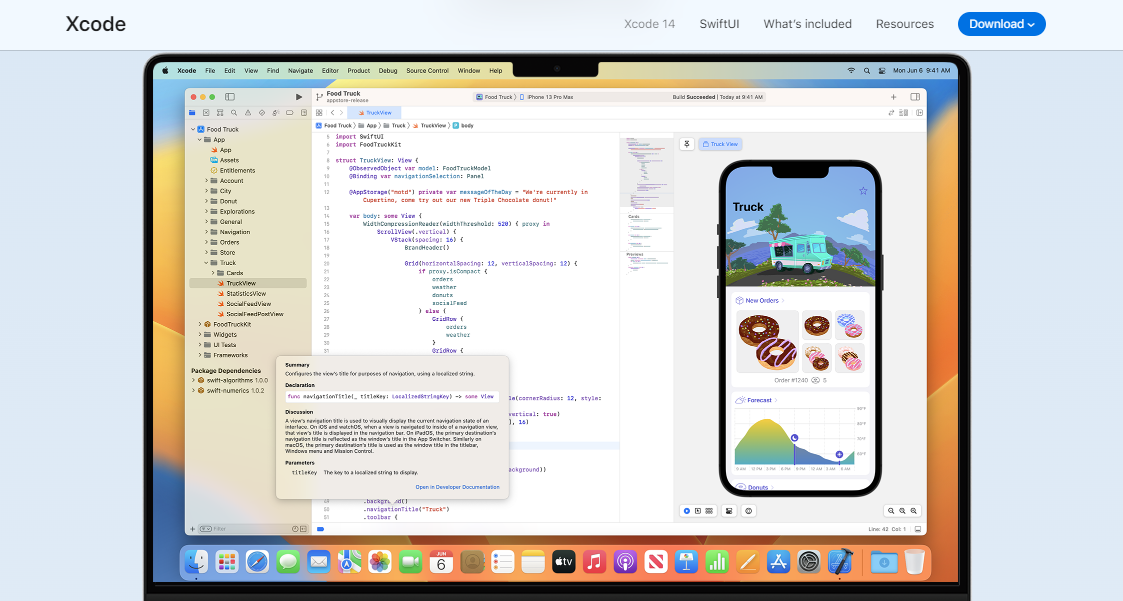Screen dimensions: 1123x601
Task: Toggle the inspector panel at the window's top right
Action: [x=915, y=97]
